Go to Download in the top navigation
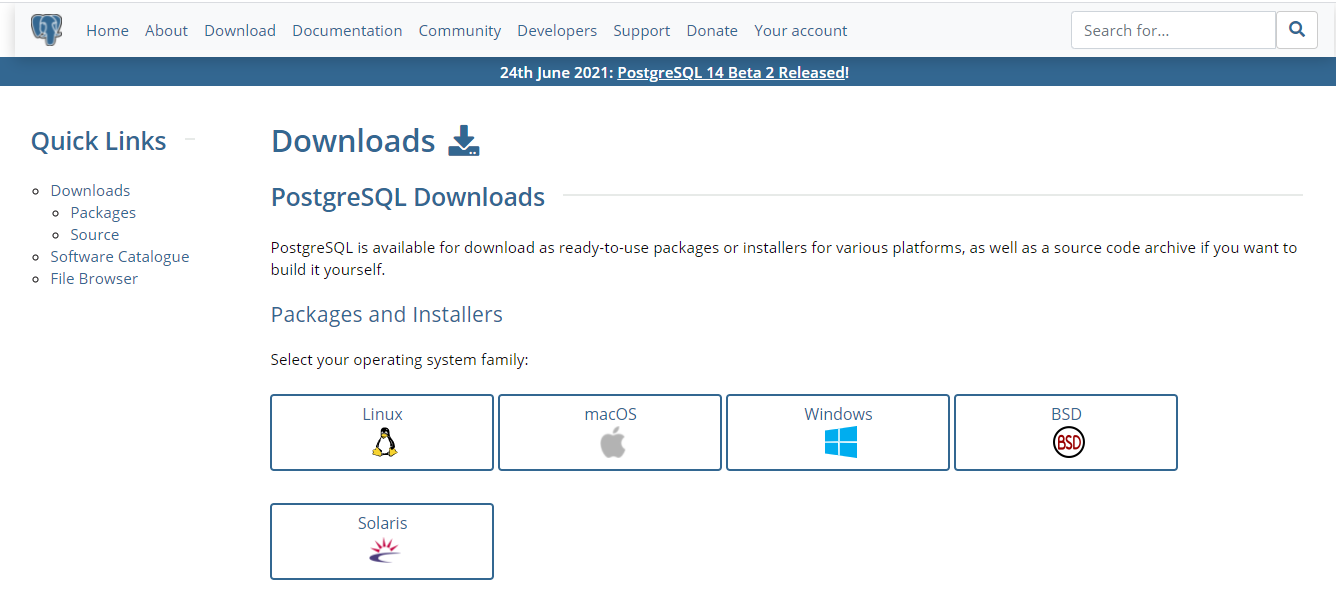This screenshot has width=1336, height=597. click(240, 31)
